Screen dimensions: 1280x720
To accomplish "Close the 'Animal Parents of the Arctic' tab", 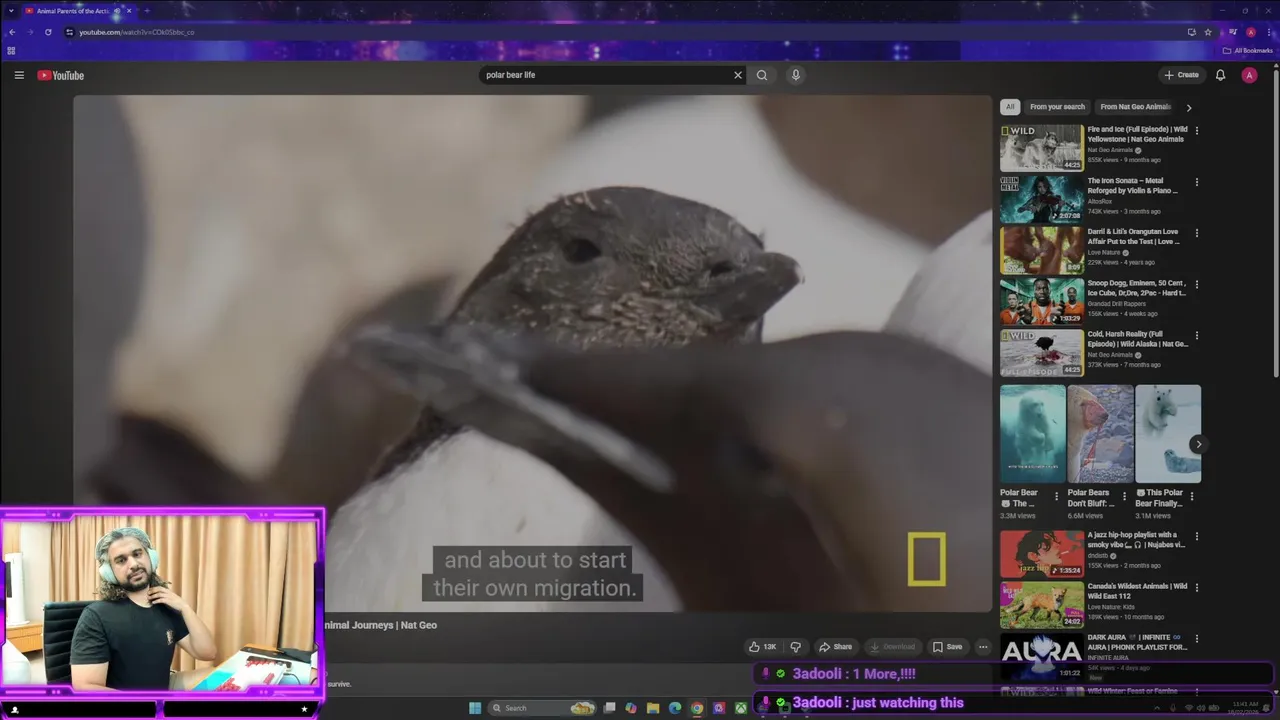I will tap(128, 11).
